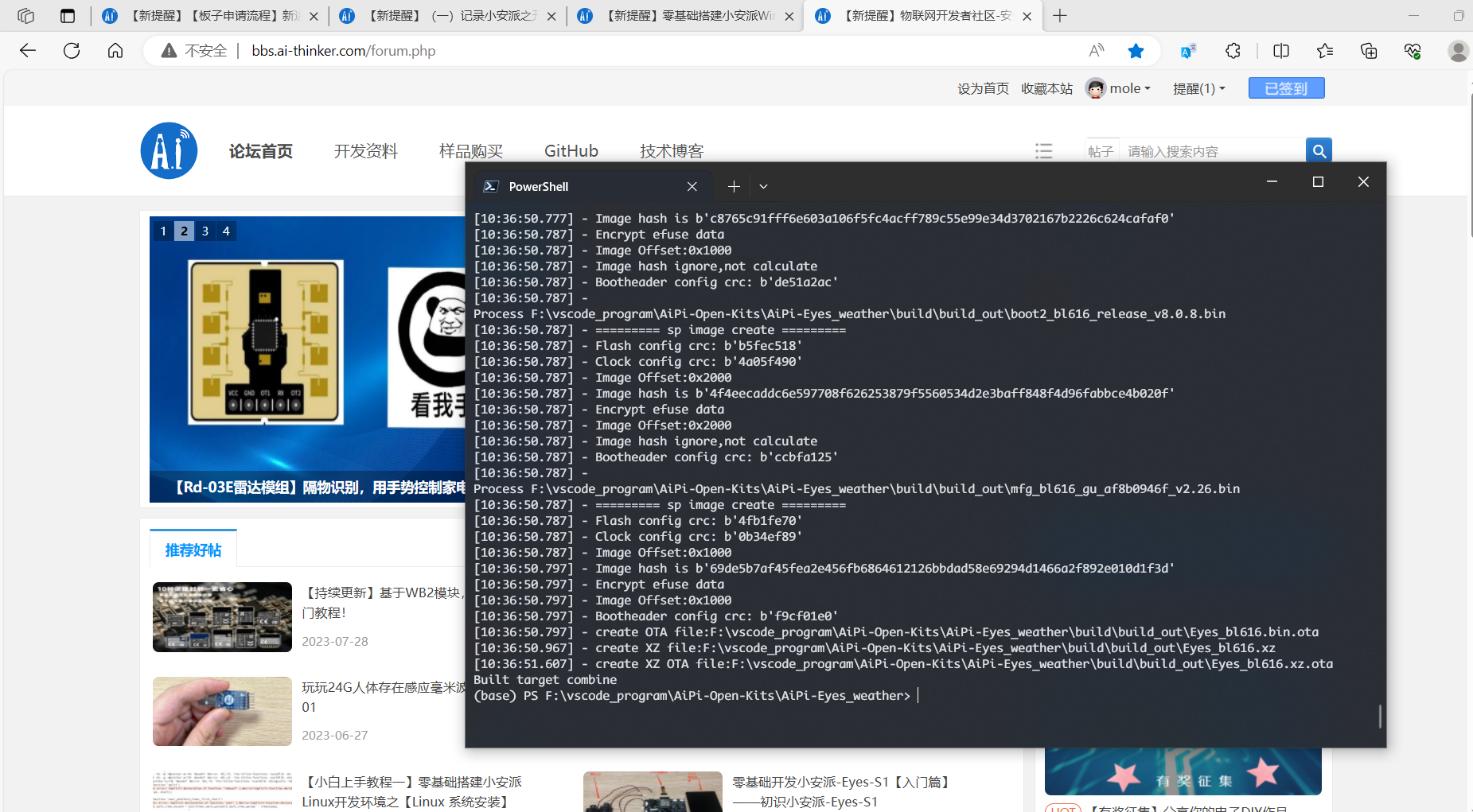This screenshot has height=812, width=1473.
Task: Open a new browser tab
Action: [x=1060, y=16]
